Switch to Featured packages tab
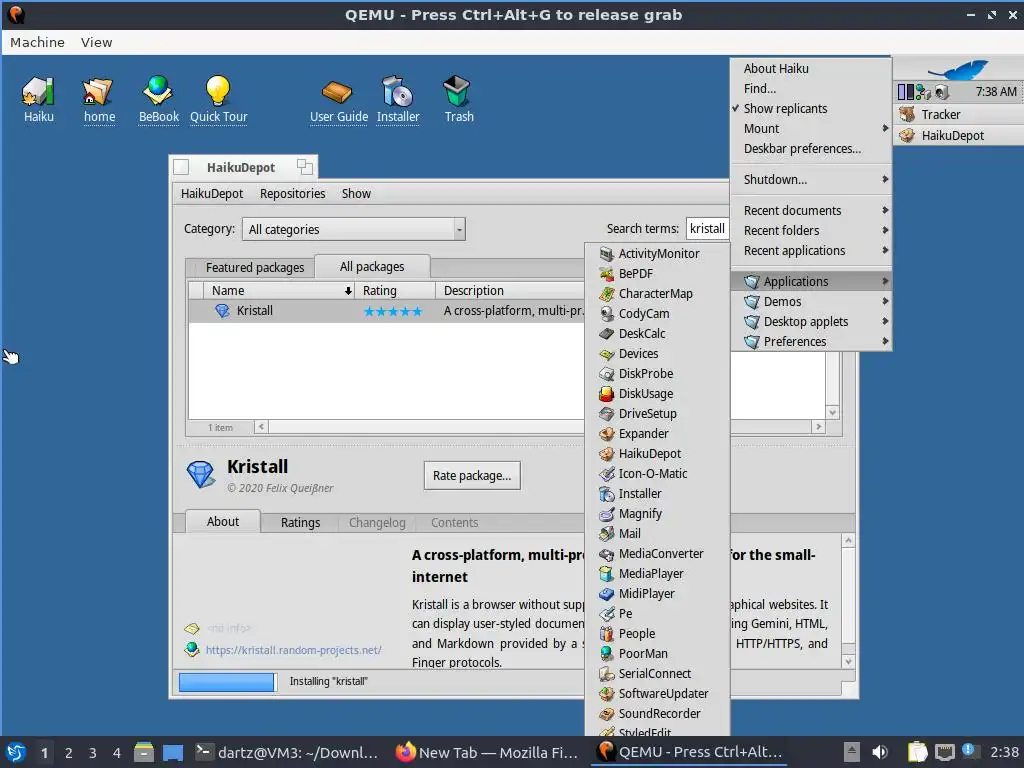The height and width of the screenshot is (768, 1024). (255, 268)
